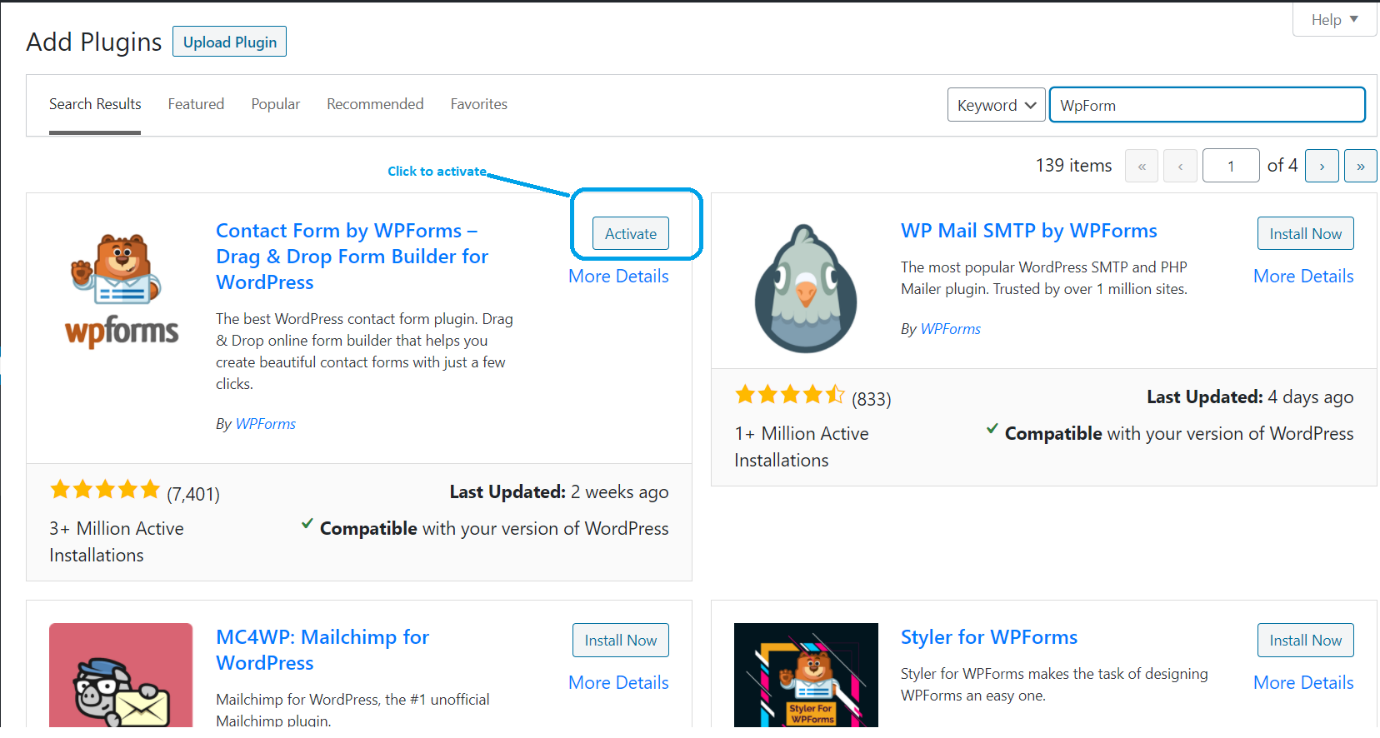This screenshot has width=1380, height=738.
Task: Go to the last page of results
Action: tap(1361, 166)
